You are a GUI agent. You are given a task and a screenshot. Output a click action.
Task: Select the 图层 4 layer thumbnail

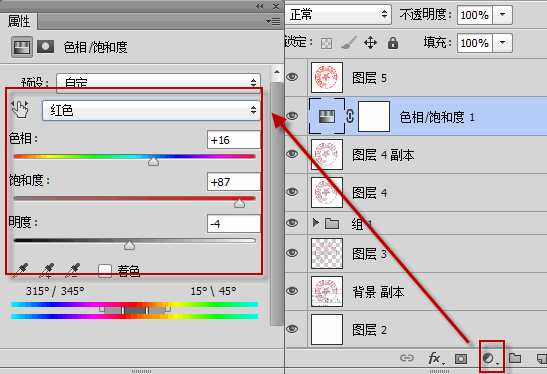pos(327,192)
